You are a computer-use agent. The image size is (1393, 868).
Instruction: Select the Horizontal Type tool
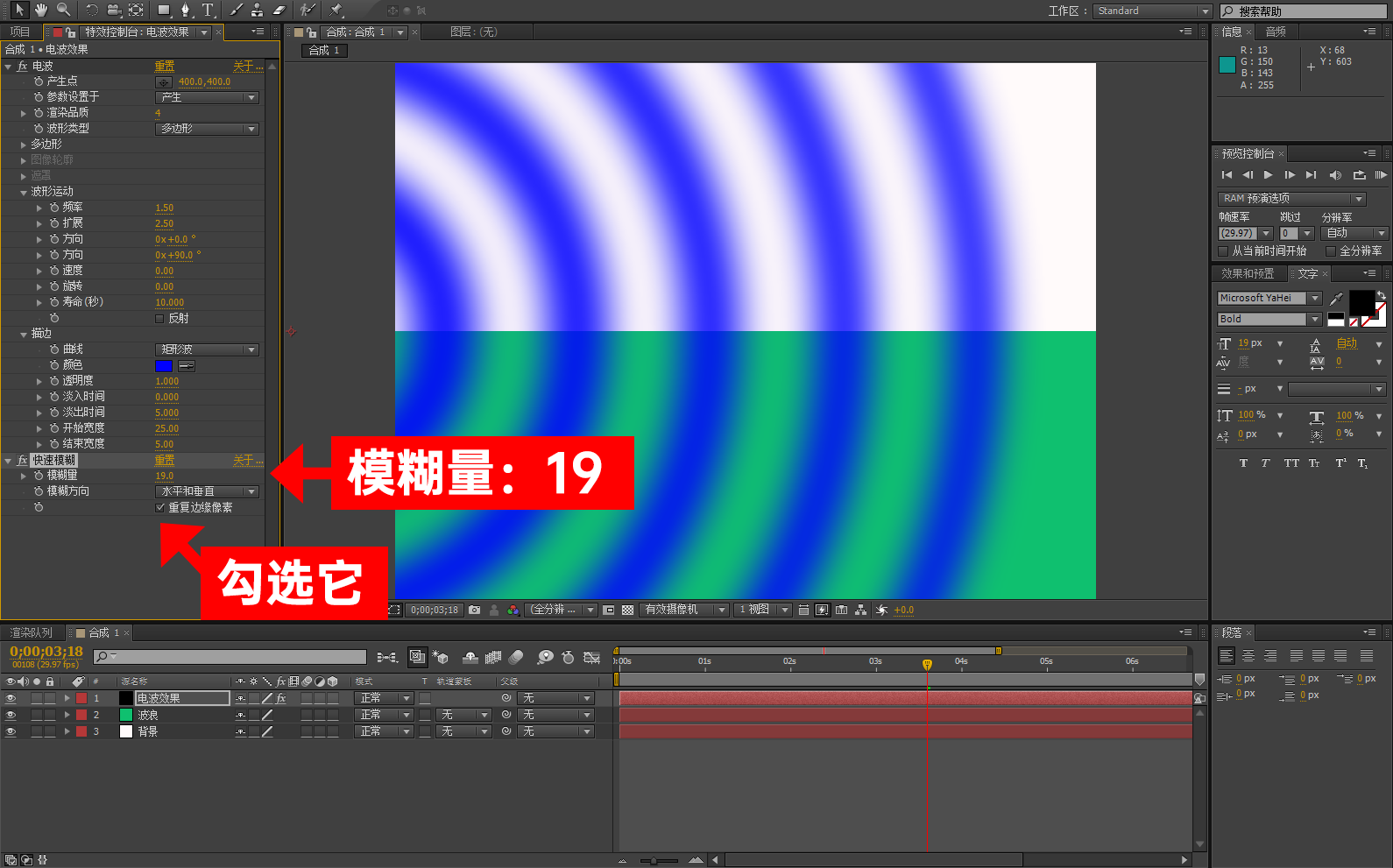click(208, 10)
